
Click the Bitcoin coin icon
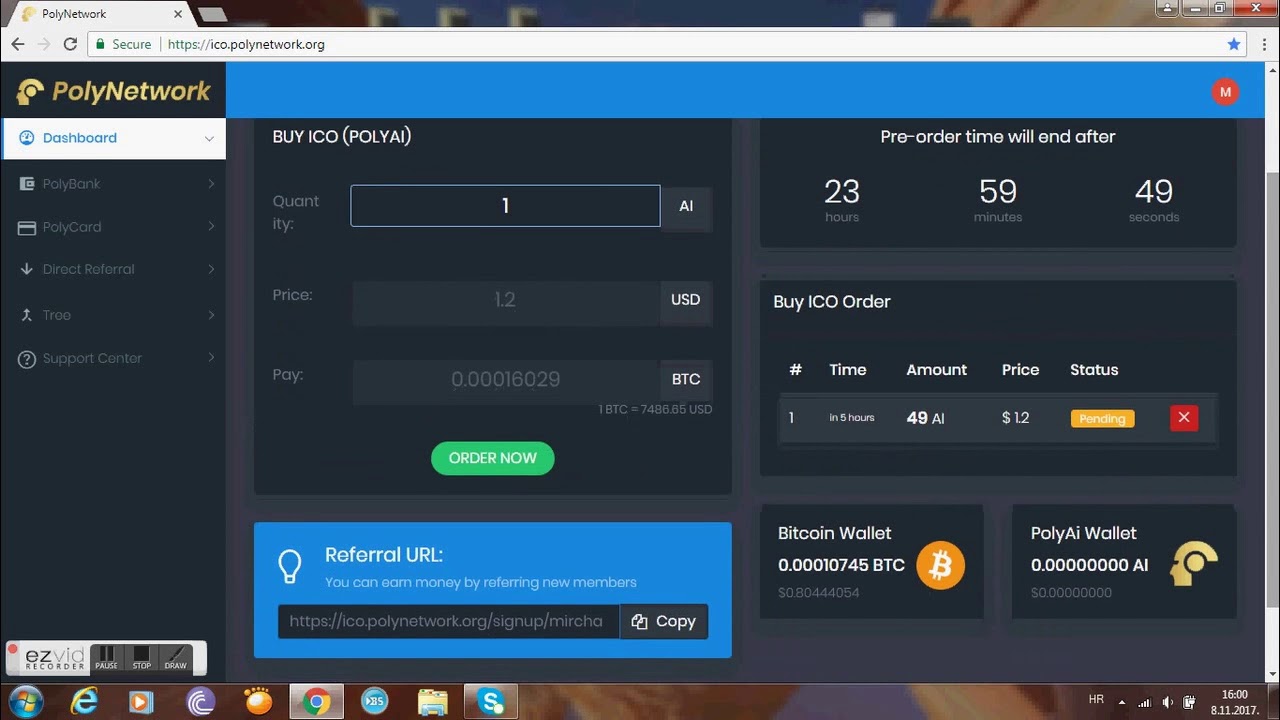(x=940, y=566)
